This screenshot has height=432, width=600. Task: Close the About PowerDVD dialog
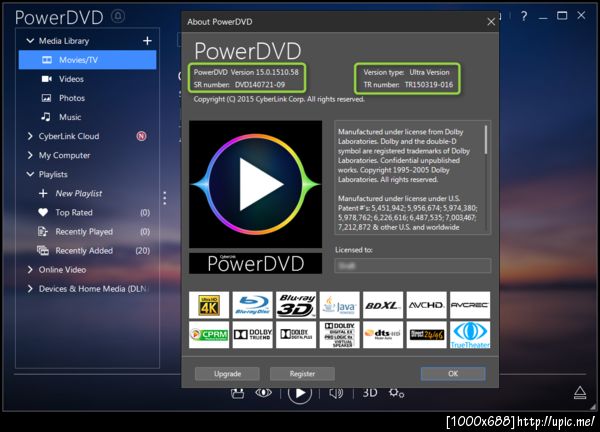491,22
